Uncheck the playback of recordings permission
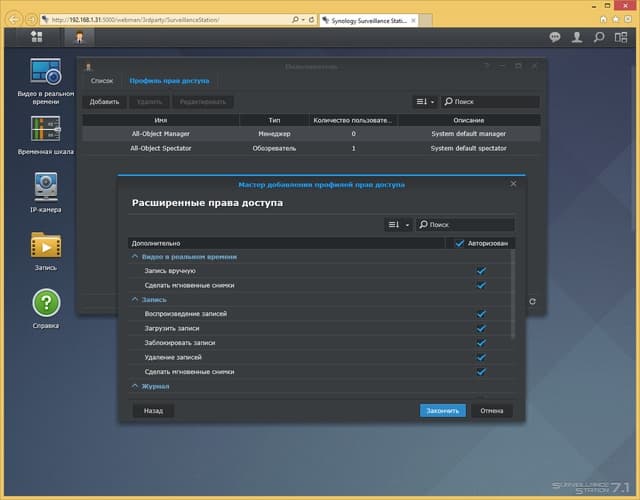The image size is (640, 500). 481,314
